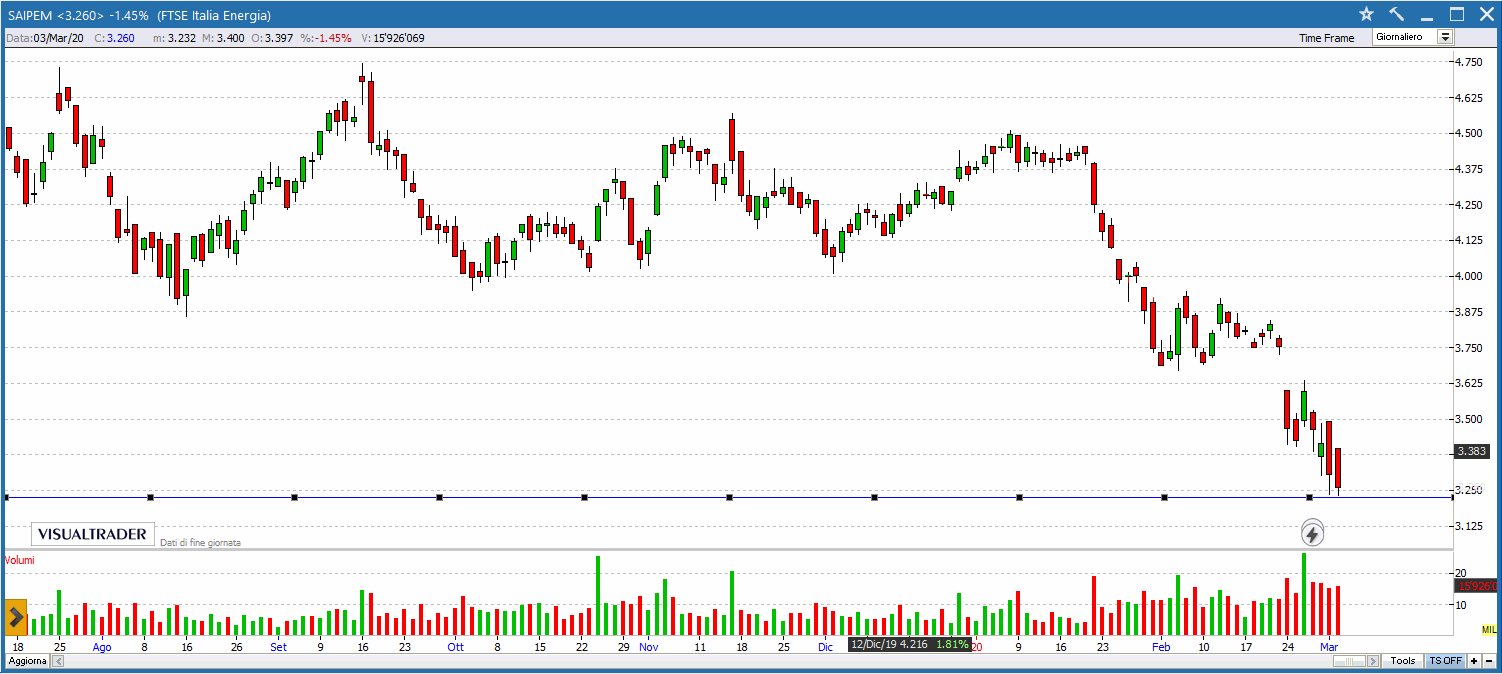The height and width of the screenshot is (674, 1502).
Task: Open chart settings with the hammer icon
Action: click(1397, 14)
